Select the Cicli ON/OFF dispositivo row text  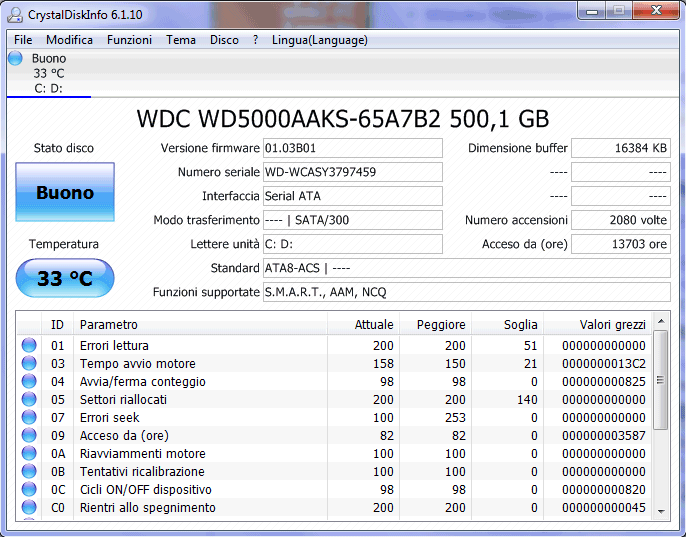click(146, 489)
